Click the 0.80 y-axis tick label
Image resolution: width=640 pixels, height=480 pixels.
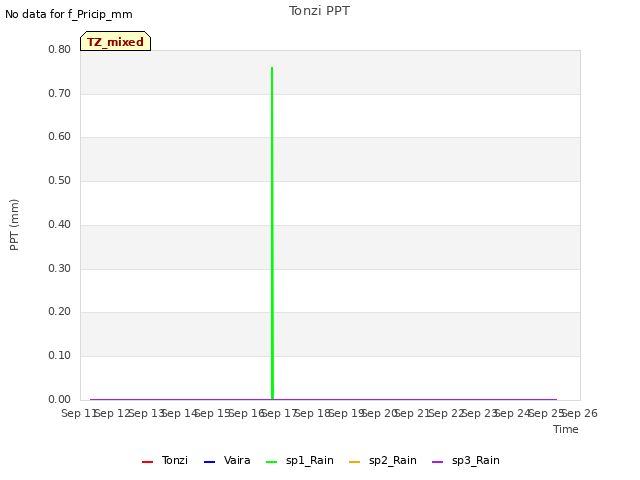(x=60, y=49)
